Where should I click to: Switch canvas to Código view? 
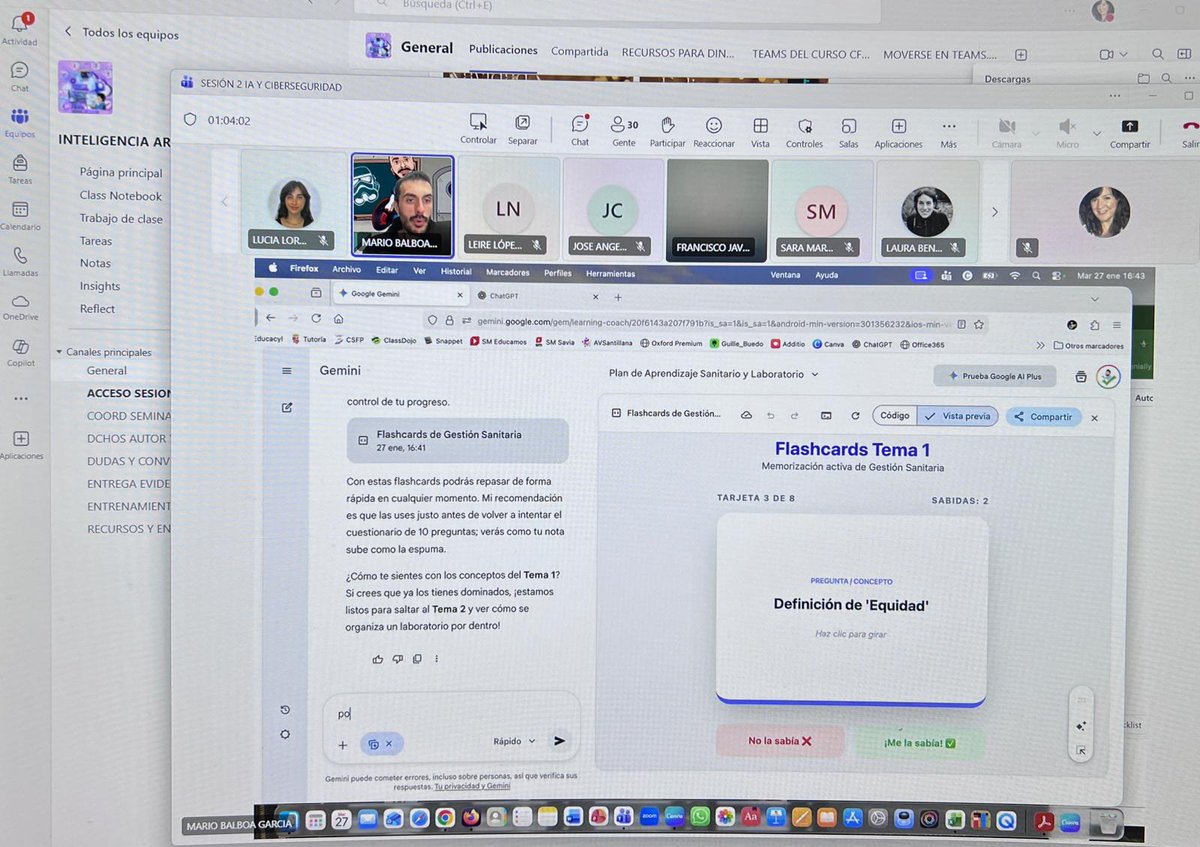point(895,416)
